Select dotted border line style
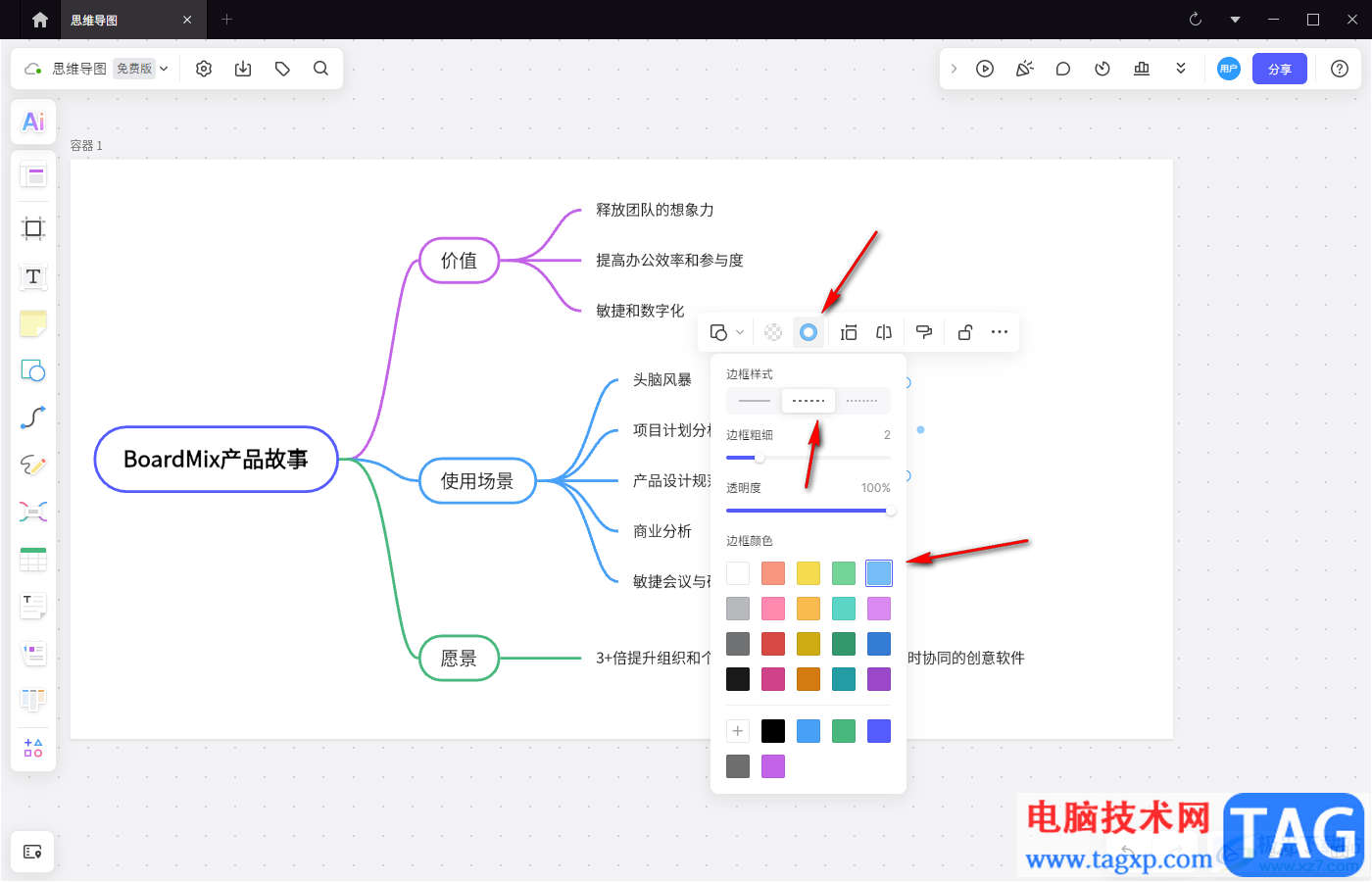The height and width of the screenshot is (882, 1372). coord(862,401)
